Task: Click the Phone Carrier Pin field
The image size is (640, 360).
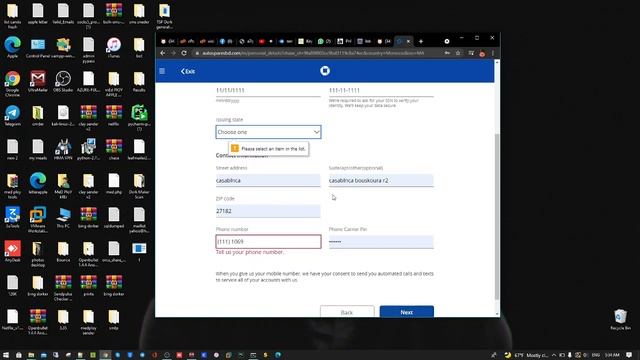Action: click(381, 242)
